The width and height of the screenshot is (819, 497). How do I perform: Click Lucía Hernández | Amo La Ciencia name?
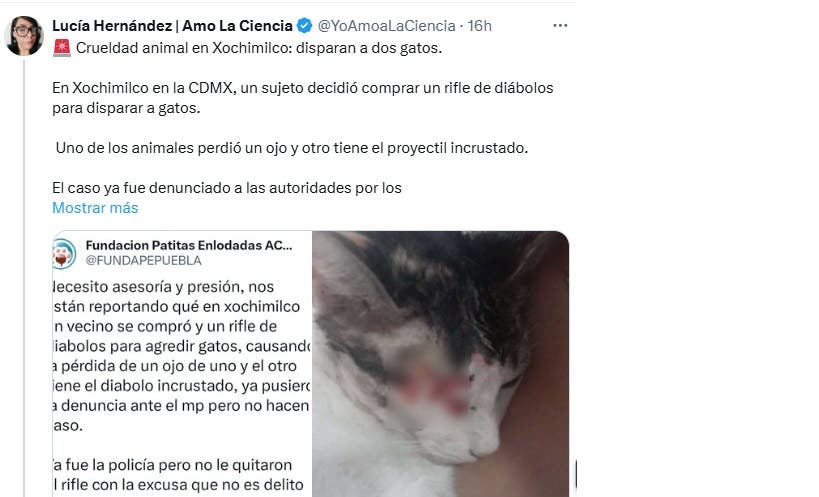(x=172, y=26)
